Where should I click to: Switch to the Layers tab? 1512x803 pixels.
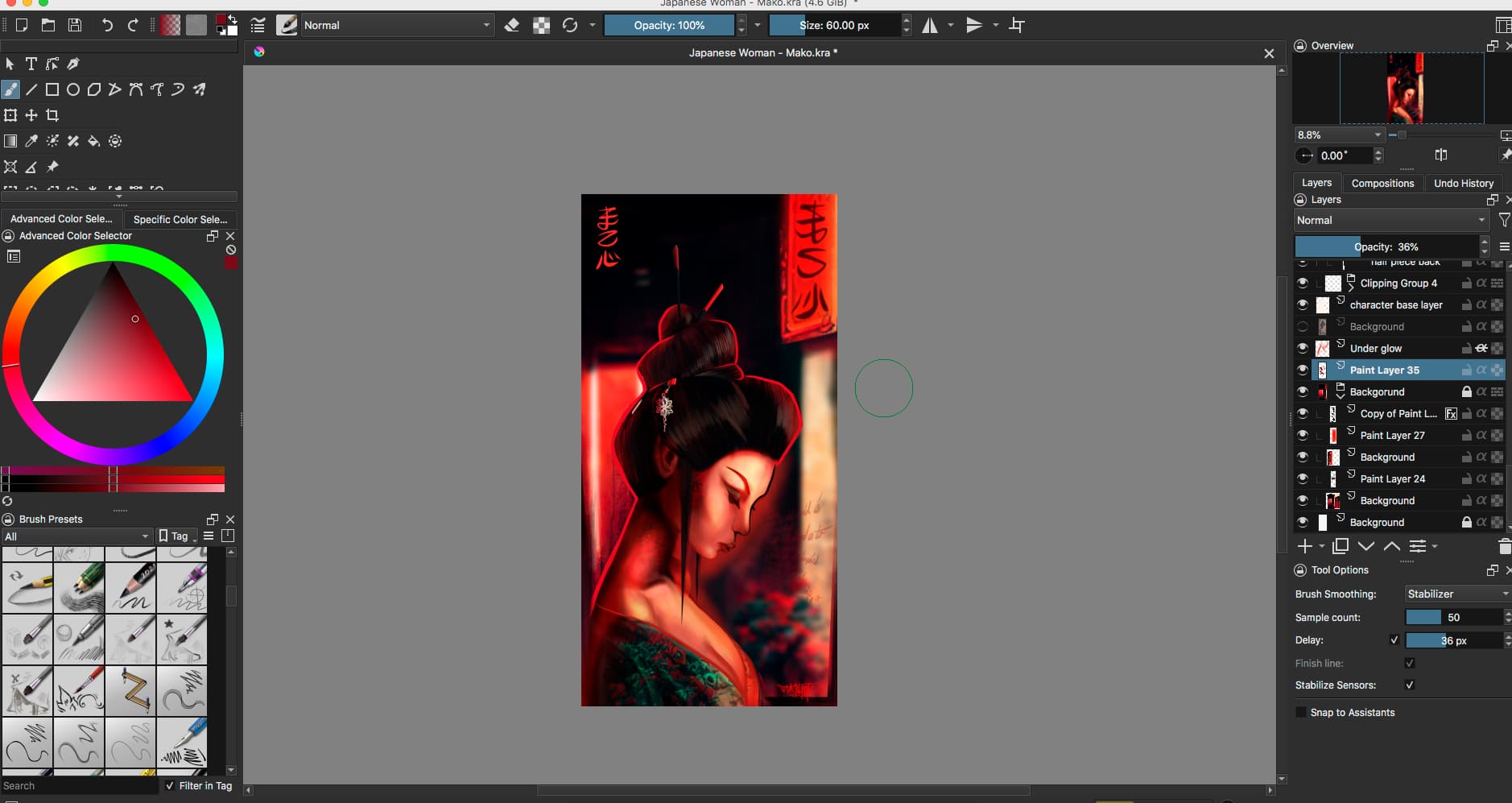[x=1316, y=183]
